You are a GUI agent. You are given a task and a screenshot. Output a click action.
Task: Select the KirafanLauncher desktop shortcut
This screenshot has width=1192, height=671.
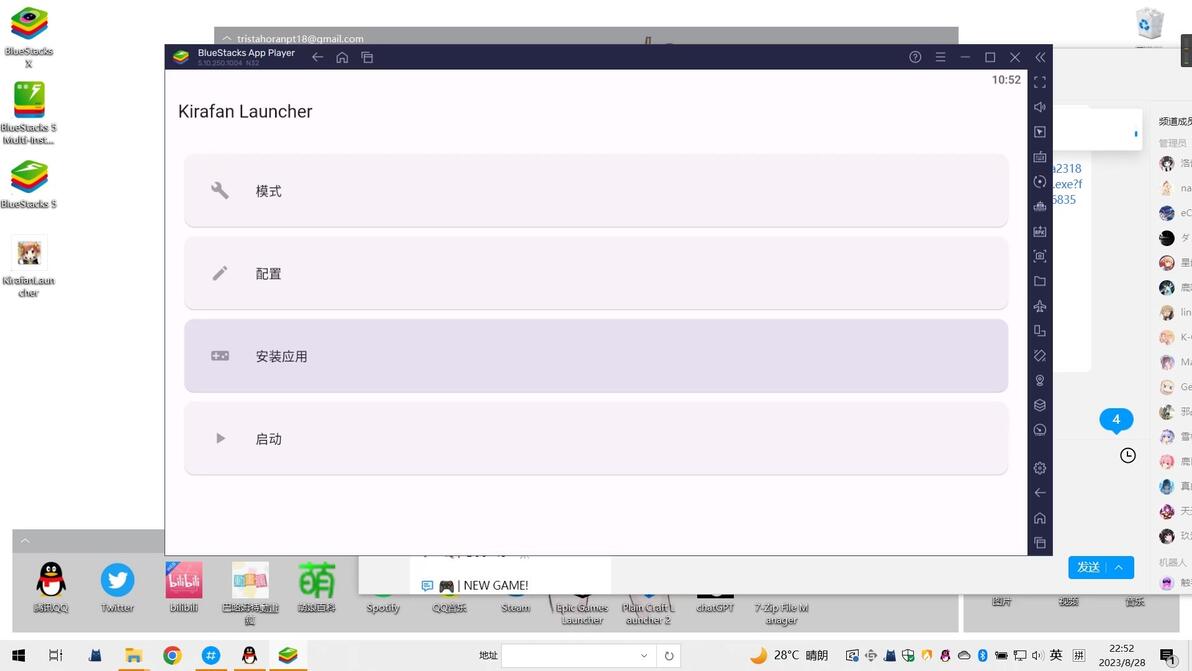[29, 266]
